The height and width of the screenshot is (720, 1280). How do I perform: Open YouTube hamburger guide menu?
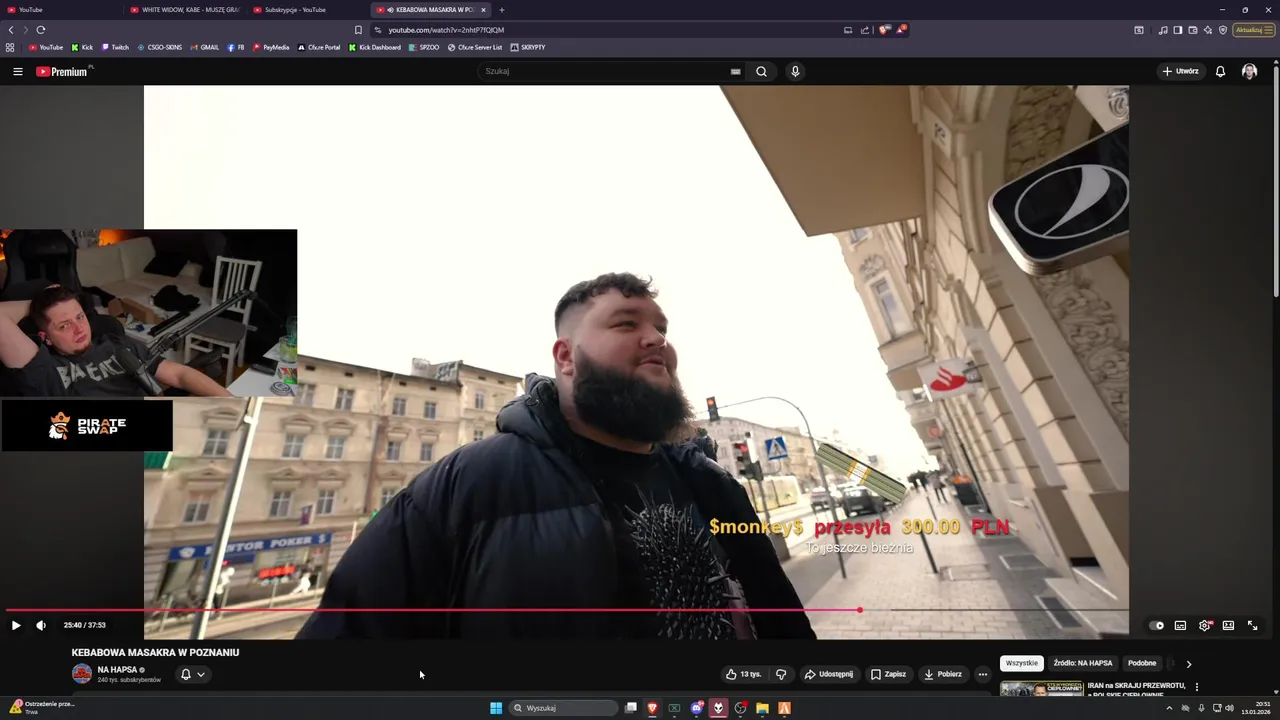click(x=17, y=71)
